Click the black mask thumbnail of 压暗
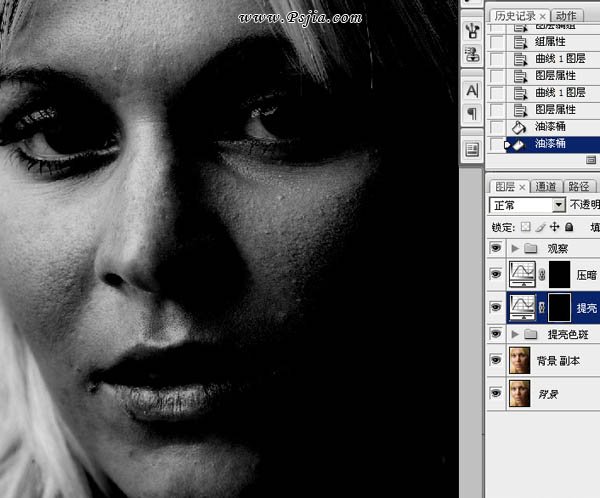 pyautogui.click(x=559, y=274)
